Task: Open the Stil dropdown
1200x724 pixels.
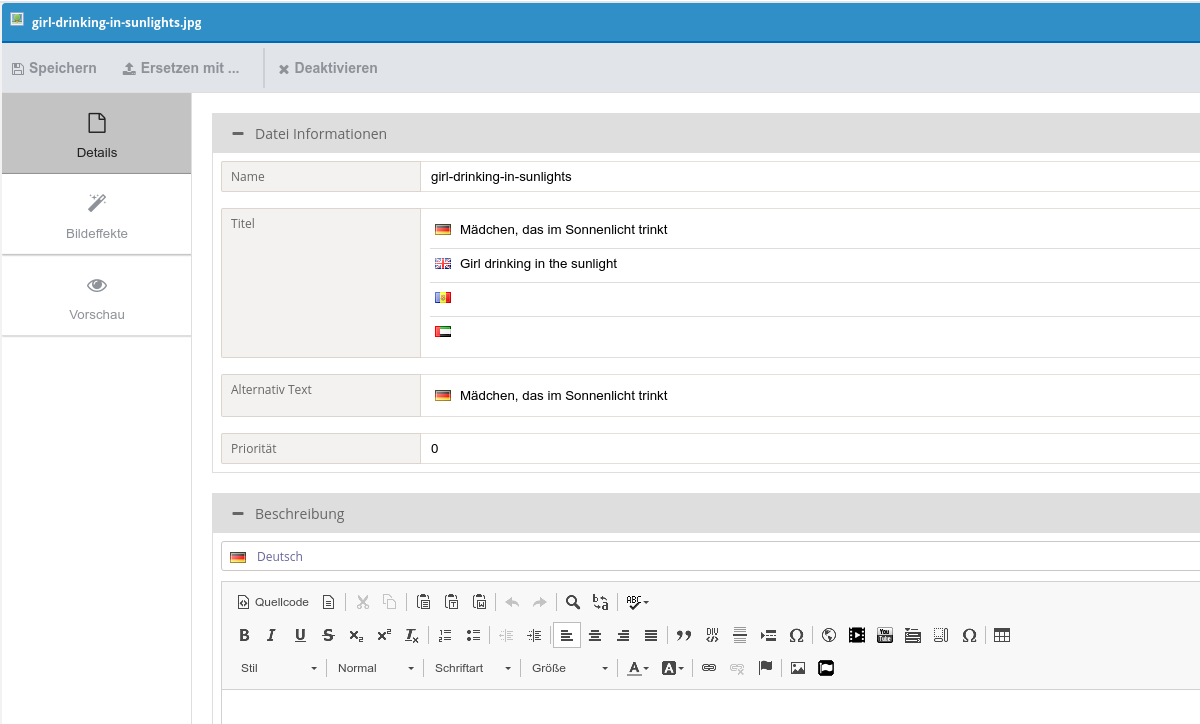Action: coord(279,668)
